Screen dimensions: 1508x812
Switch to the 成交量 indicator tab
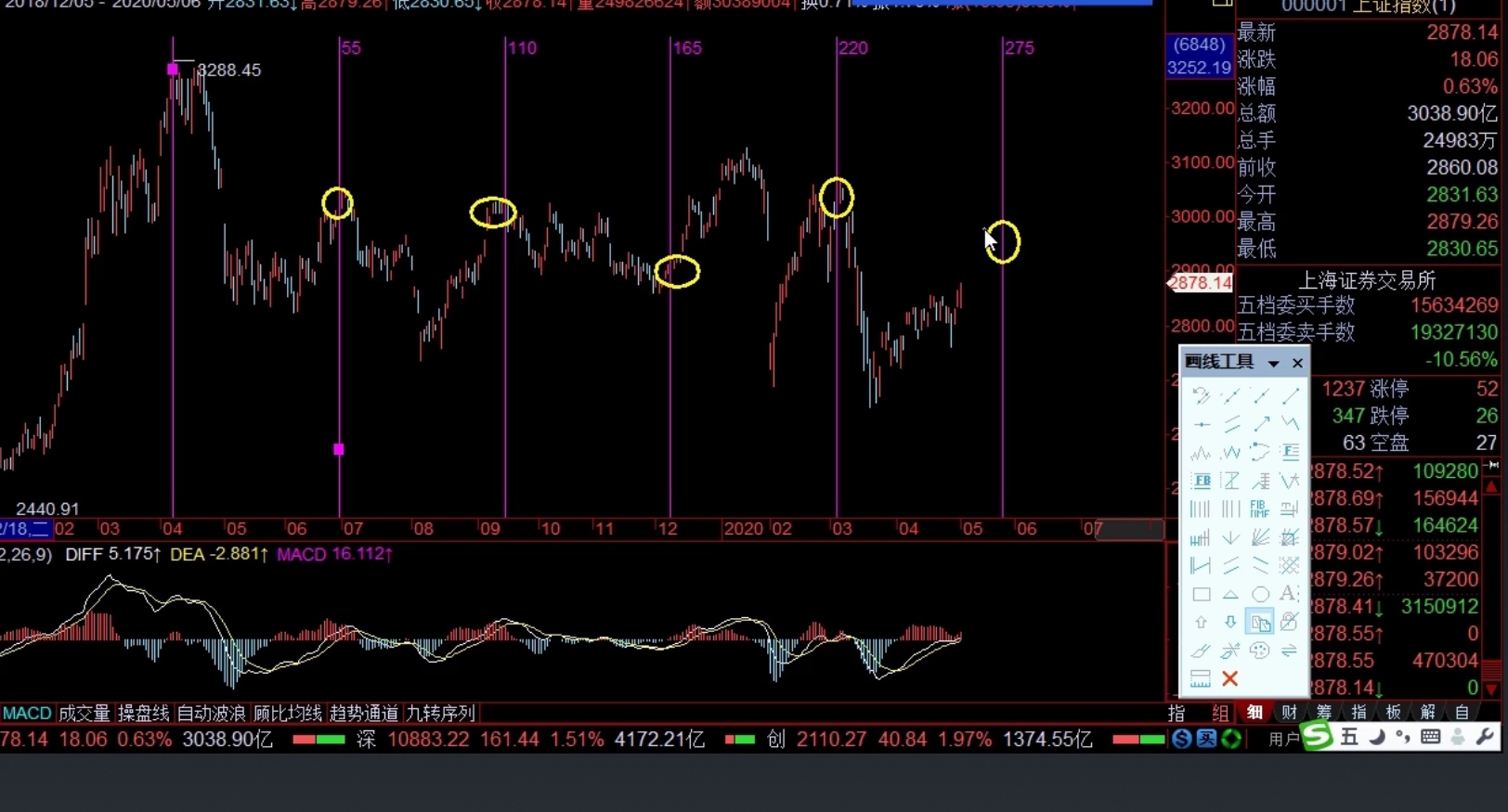pyautogui.click(x=84, y=713)
